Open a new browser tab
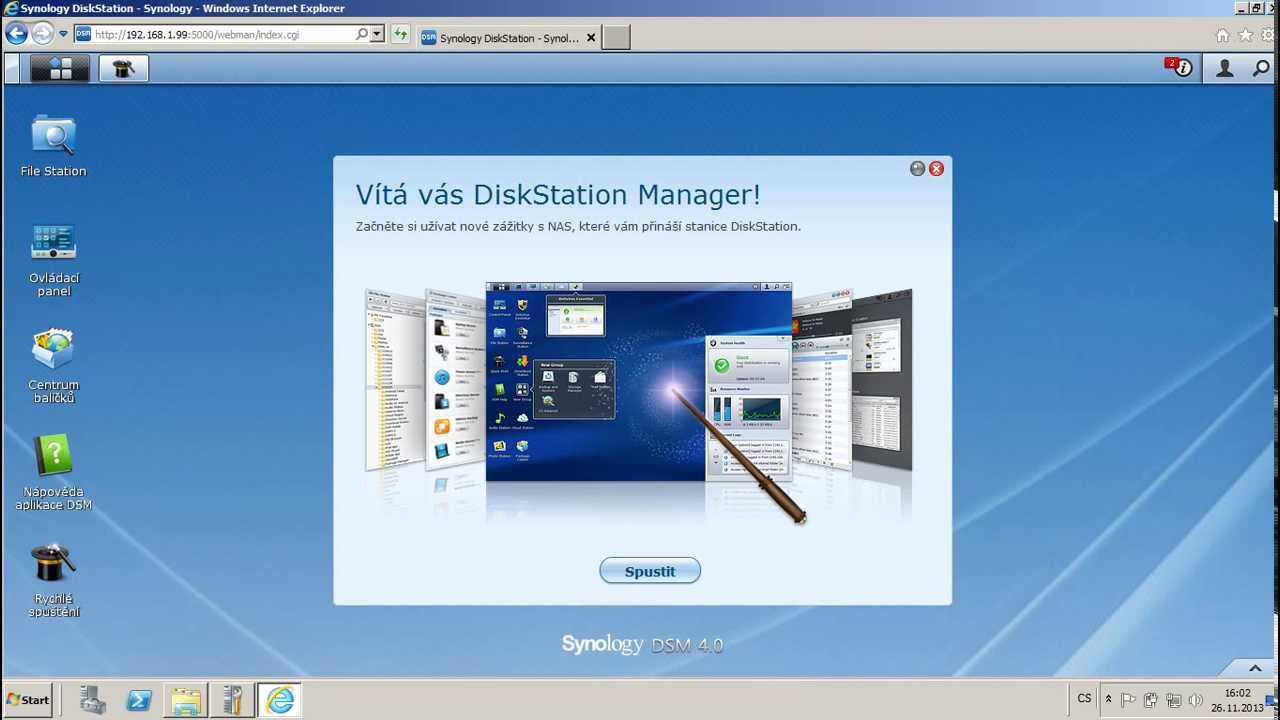The height and width of the screenshot is (720, 1280). pyautogui.click(x=616, y=38)
